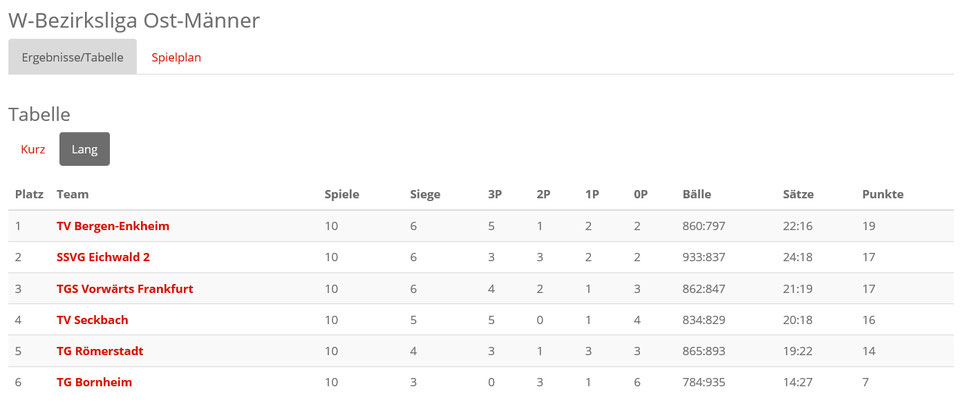The image size is (960, 407).
Task: Open TV Bergen-Enkheim team link
Action: click(x=113, y=226)
